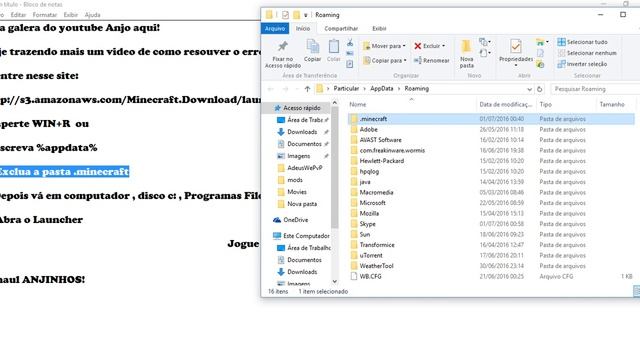The image size is (640, 360).
Task: Click the Edit icon in Abrir group
Action: pyautogui.click(x=540, y=53)
